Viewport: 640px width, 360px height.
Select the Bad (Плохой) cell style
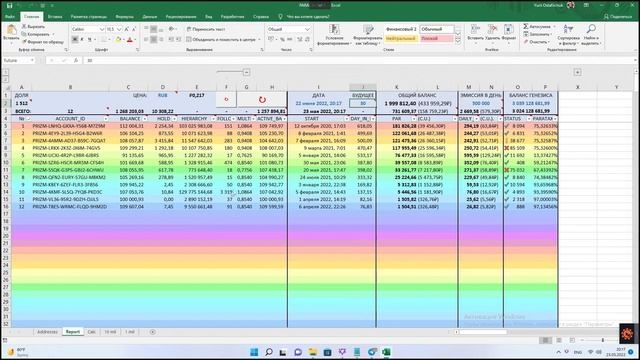436,38
